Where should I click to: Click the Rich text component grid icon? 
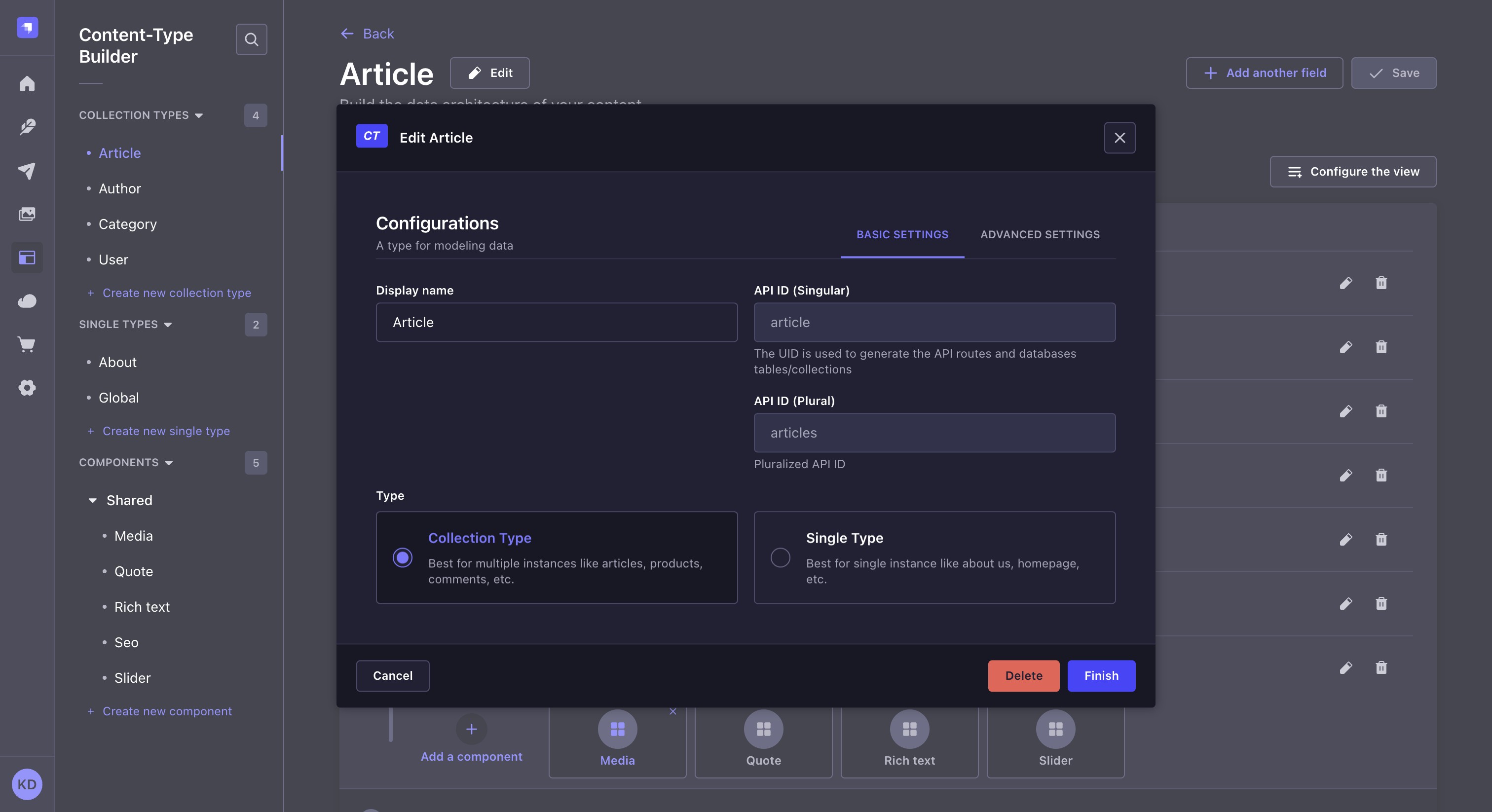(x=909, y=729)
